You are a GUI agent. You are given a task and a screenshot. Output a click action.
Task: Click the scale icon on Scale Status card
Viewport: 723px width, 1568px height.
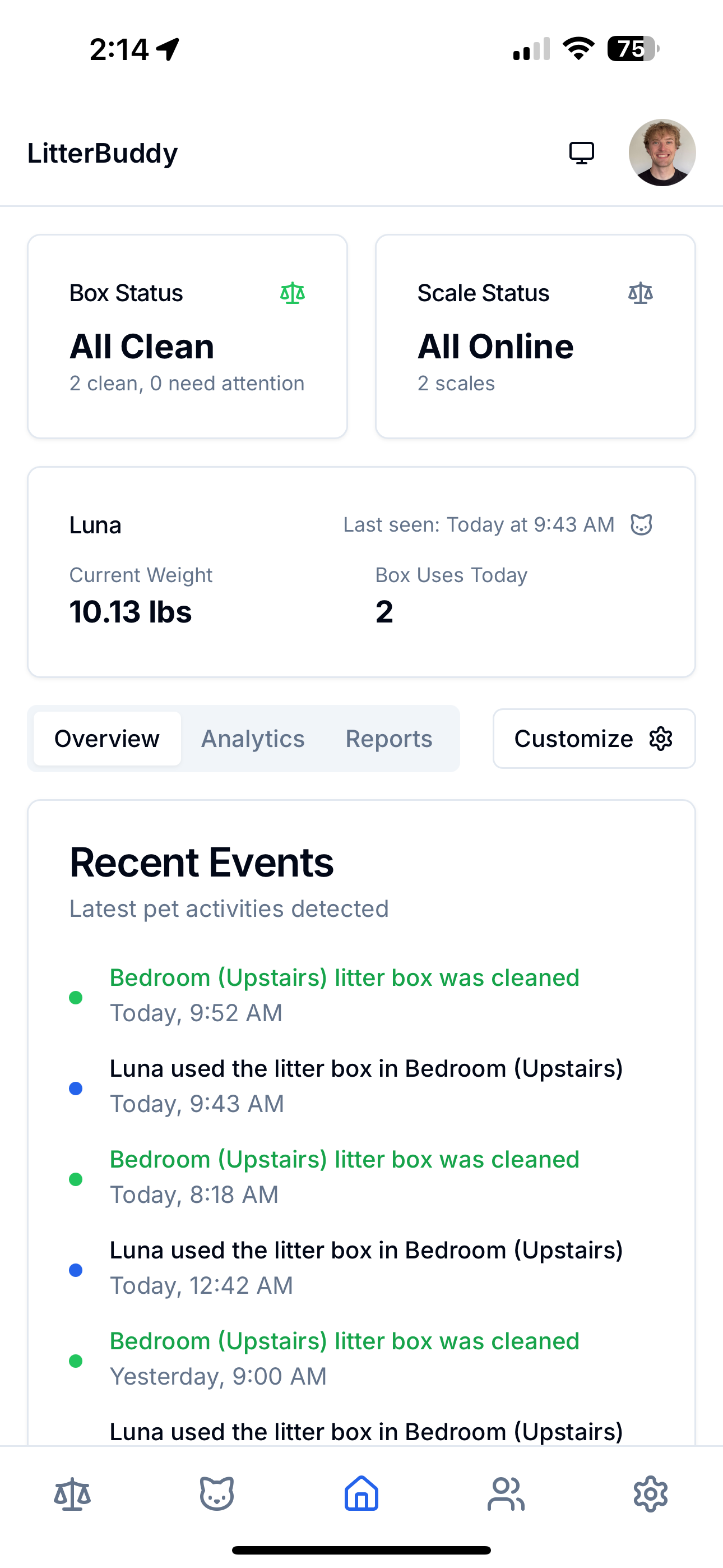(640, 293)
